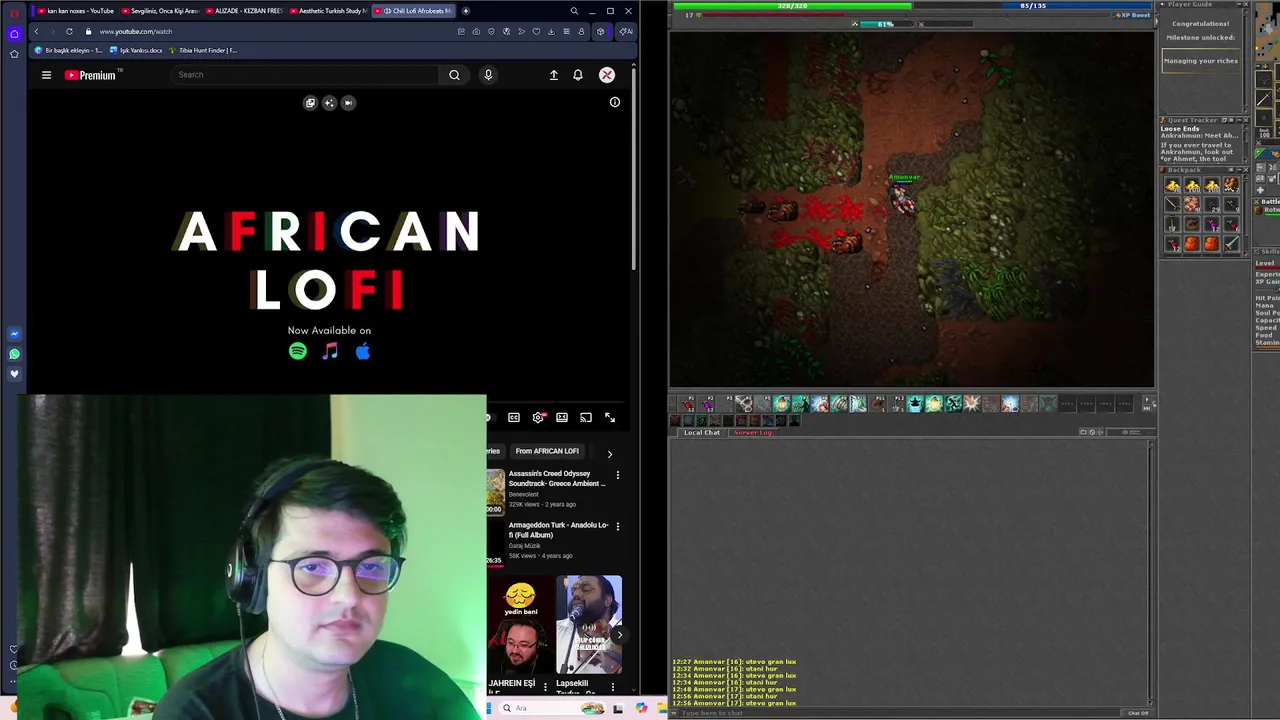1280x720 pixels.
Task: Start voice search with the microphone icon
Action: point(488,75)
